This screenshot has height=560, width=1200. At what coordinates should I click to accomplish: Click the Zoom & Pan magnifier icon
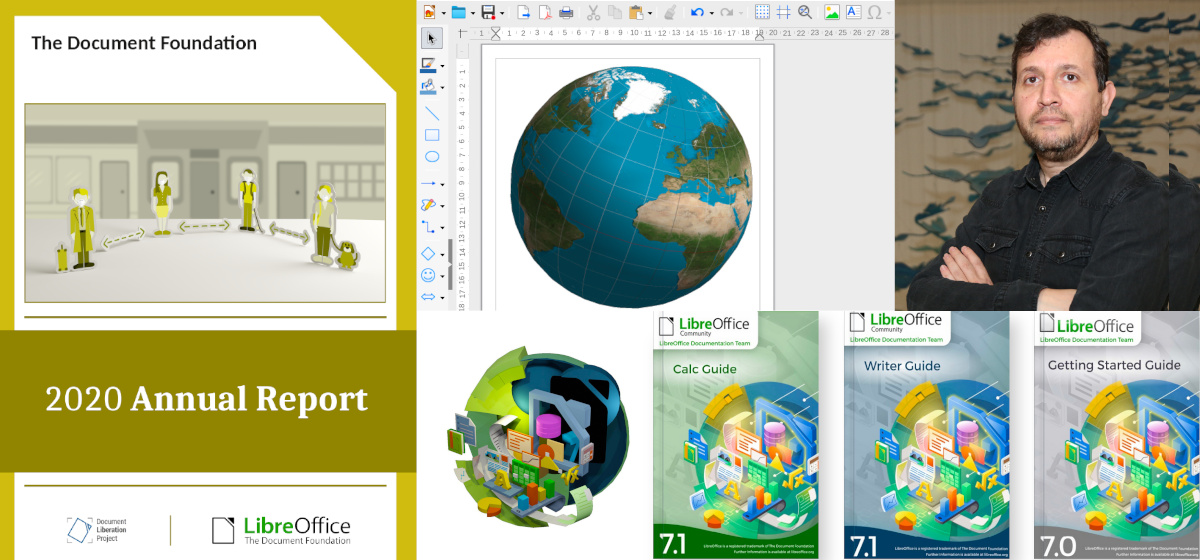pos(805,12)
